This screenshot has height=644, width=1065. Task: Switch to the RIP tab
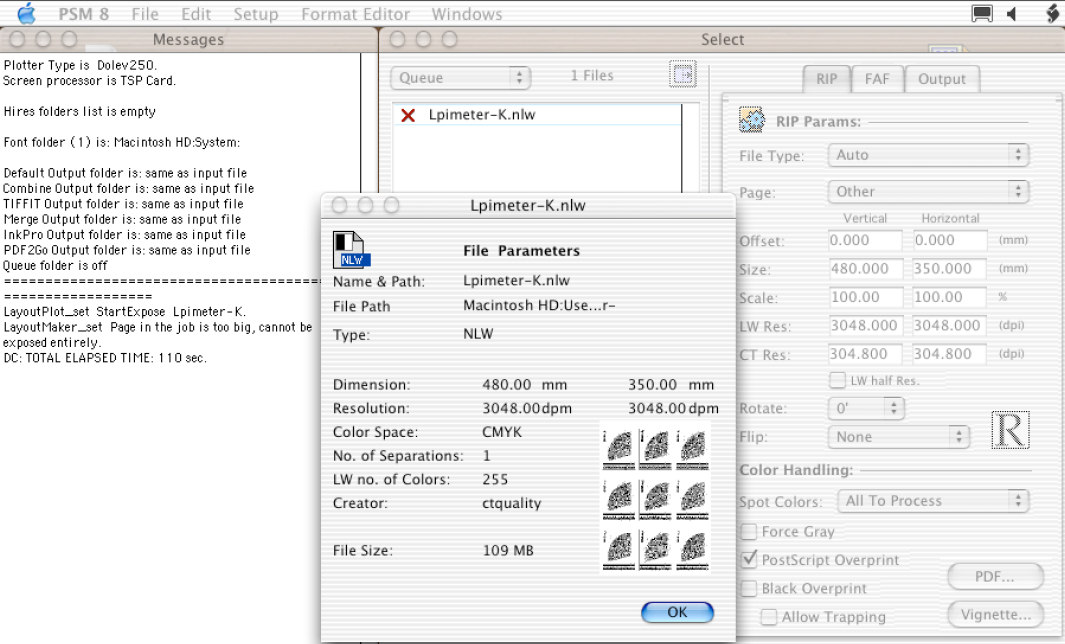tap(827, 79)
